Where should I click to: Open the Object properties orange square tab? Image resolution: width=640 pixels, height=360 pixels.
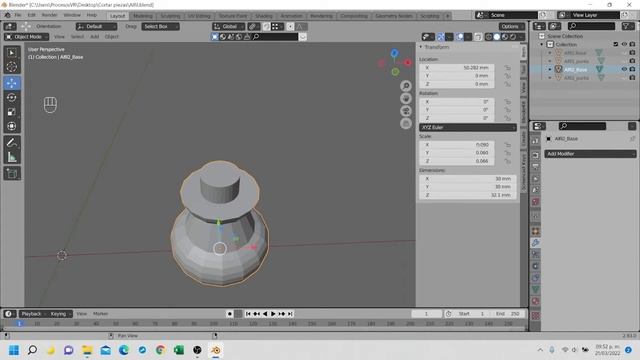(x=536, y=231)
